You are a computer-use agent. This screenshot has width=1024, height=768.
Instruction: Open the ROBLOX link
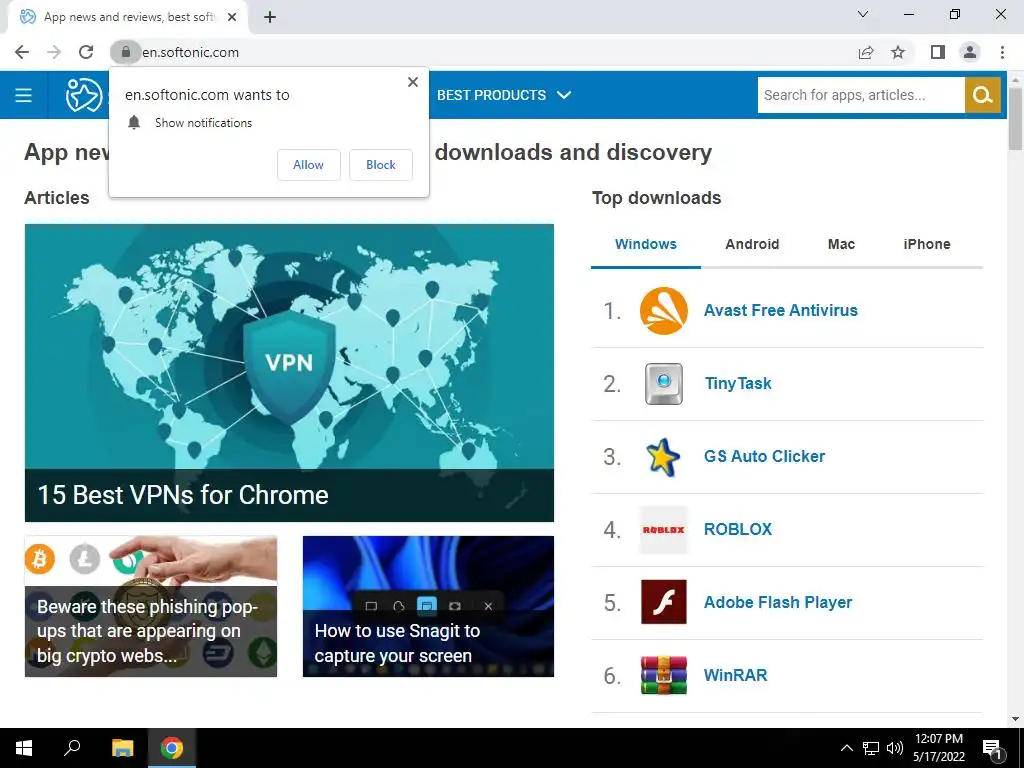[738, 530]
